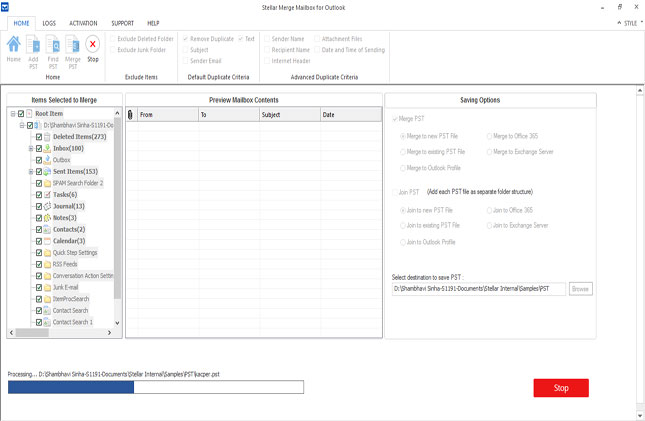Viewport: 645px width, 421px height.
Task: Click the folder tree scroll up arrow
Action: tap(117, 113)
